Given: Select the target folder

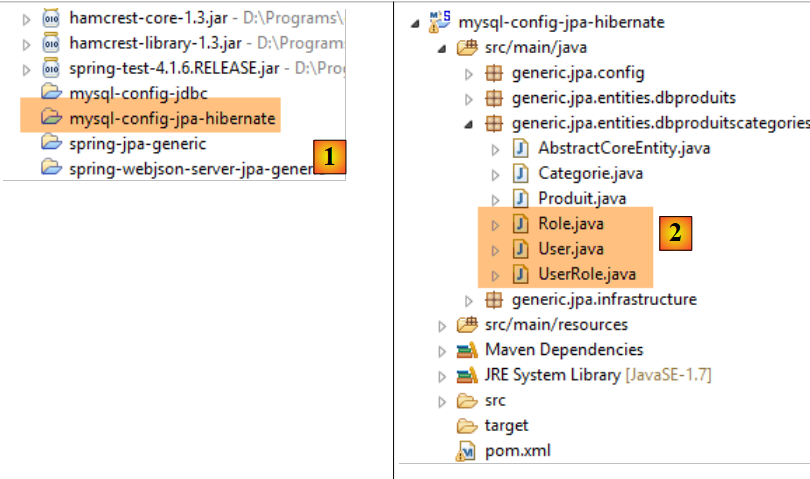Looking at the screenshot, I should 506,426.
